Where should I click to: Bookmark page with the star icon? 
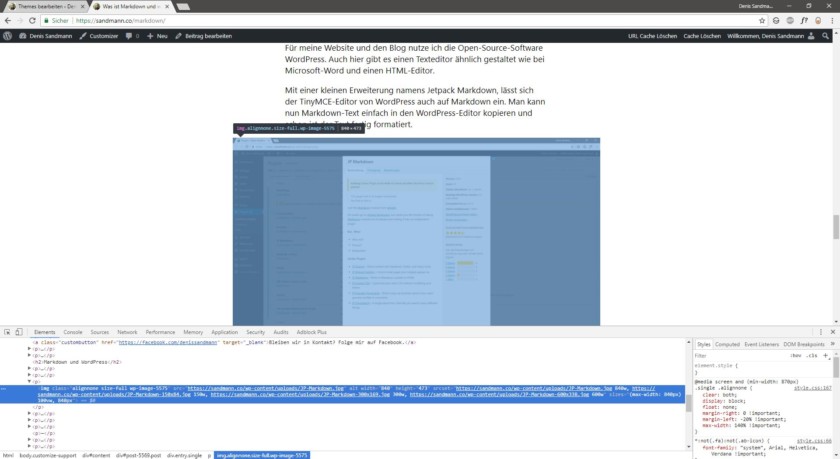tap(760, 20)
